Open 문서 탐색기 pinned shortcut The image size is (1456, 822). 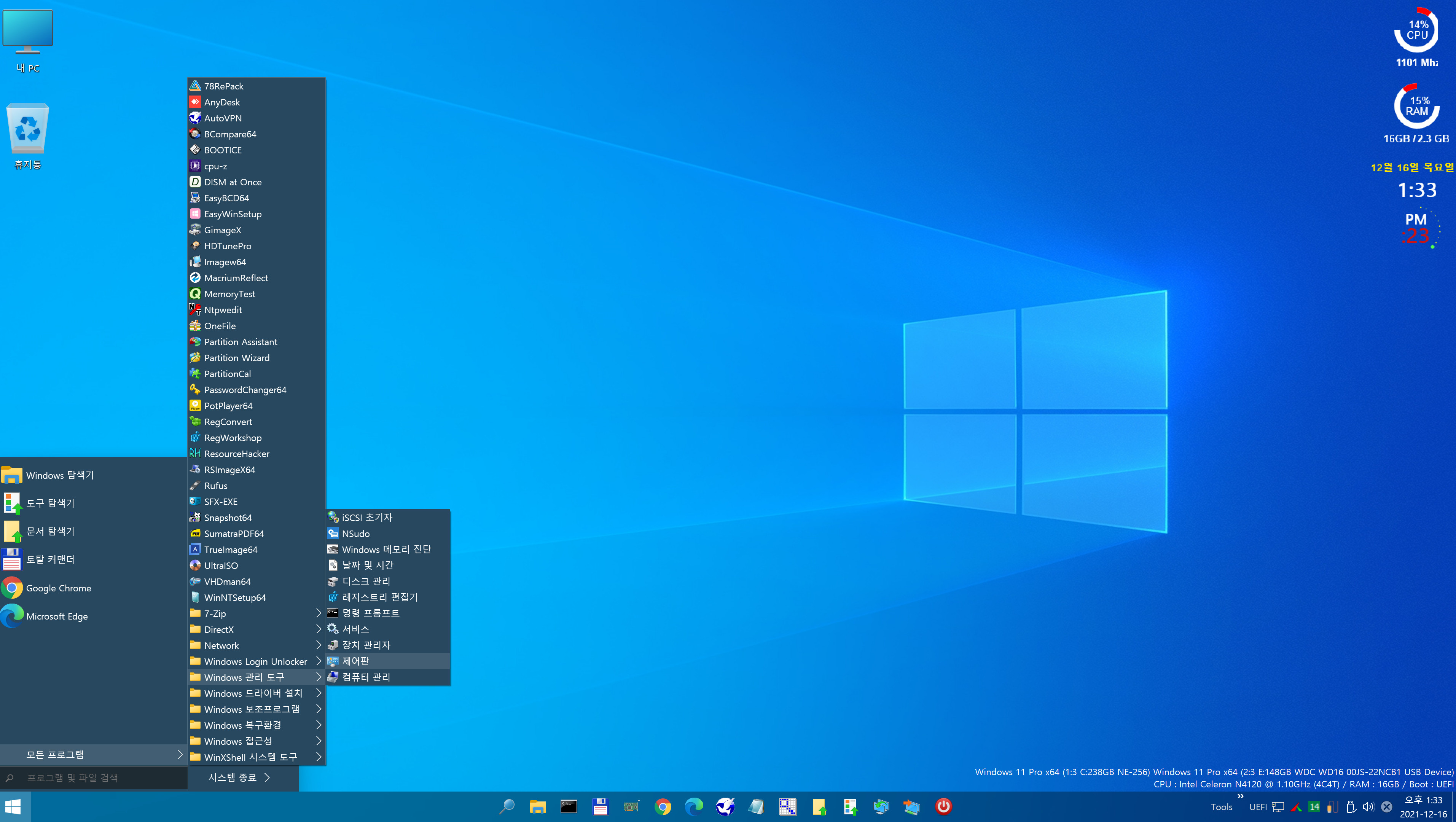click(x=93, y=531)
